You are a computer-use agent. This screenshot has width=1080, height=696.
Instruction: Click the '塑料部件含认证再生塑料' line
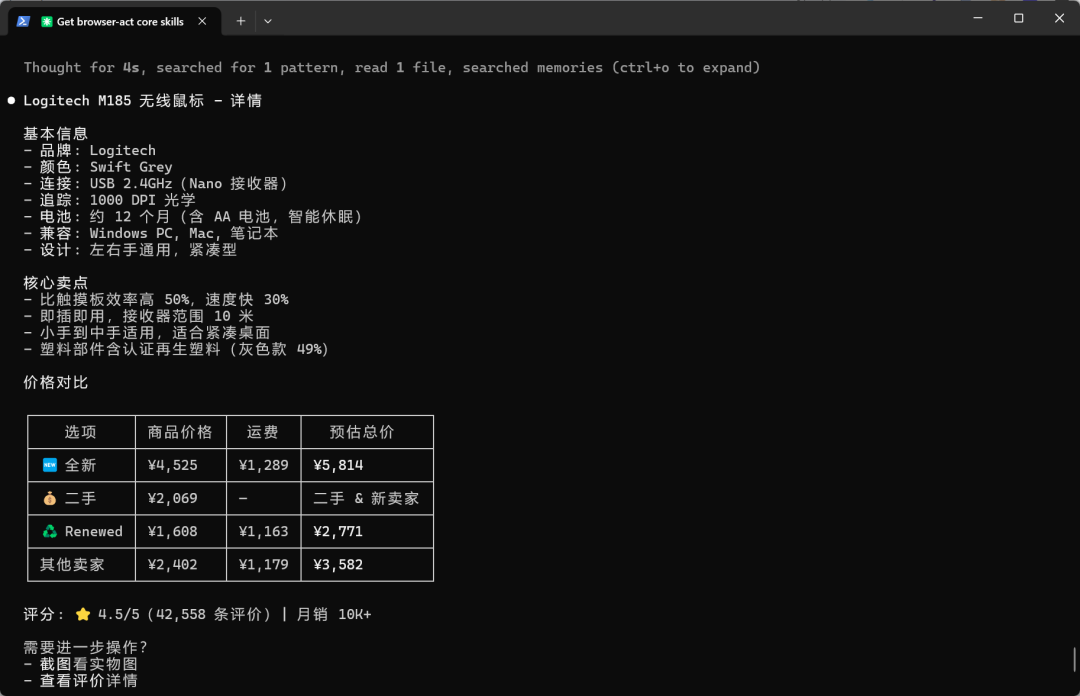point(176,349)
